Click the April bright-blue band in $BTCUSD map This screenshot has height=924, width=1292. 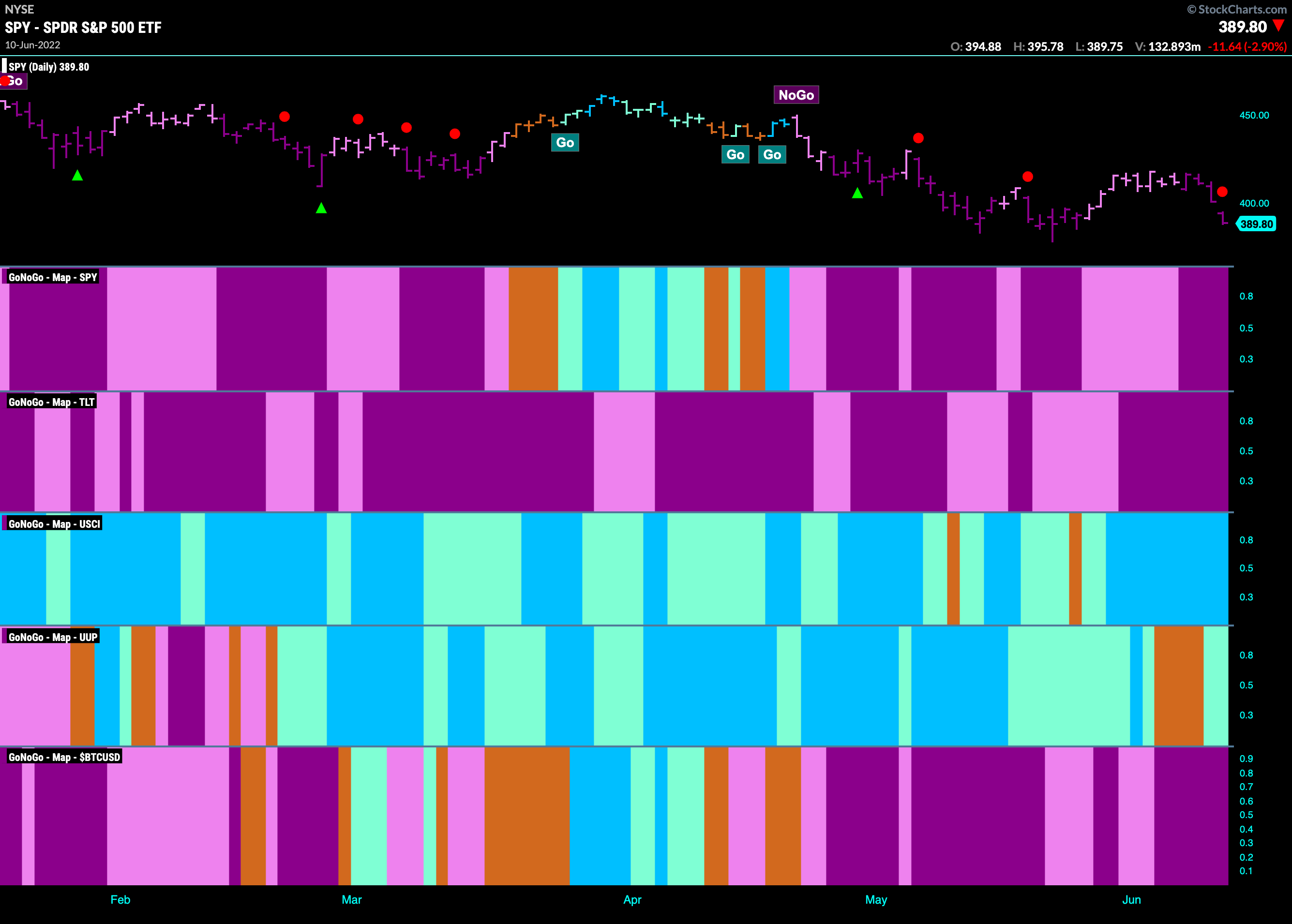point(600,816)
